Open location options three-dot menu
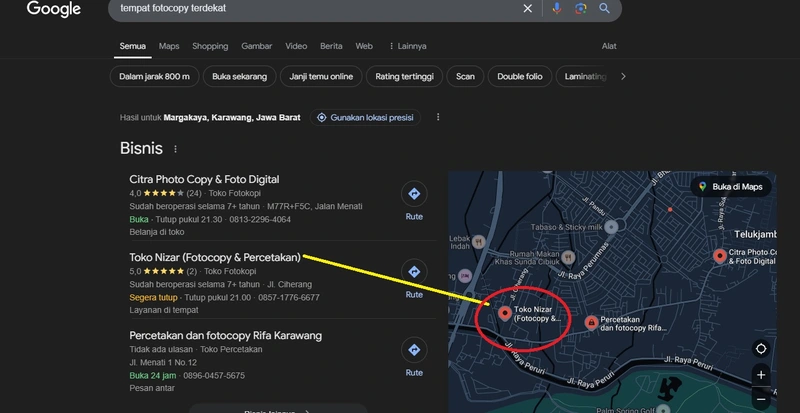The width and height of the screenshot is (800, 413). 438,117
